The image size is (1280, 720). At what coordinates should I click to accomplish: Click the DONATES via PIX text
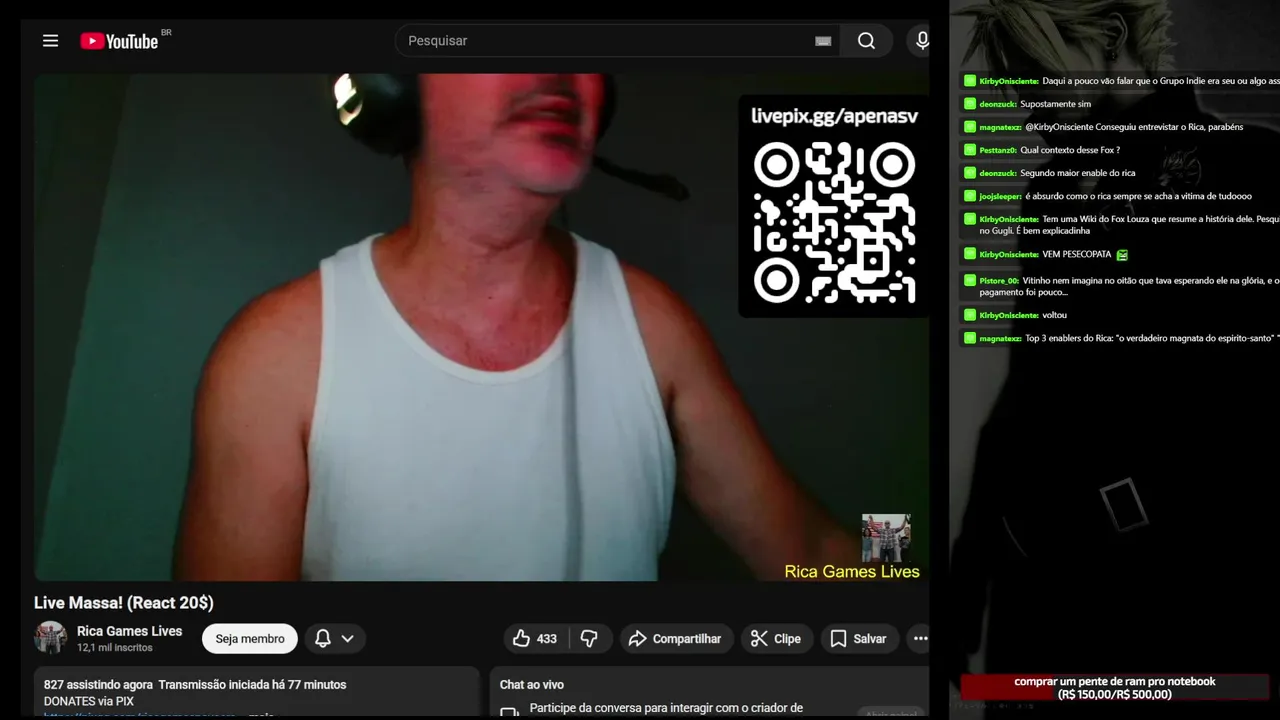pyautogui.click(x=89, y=701)
